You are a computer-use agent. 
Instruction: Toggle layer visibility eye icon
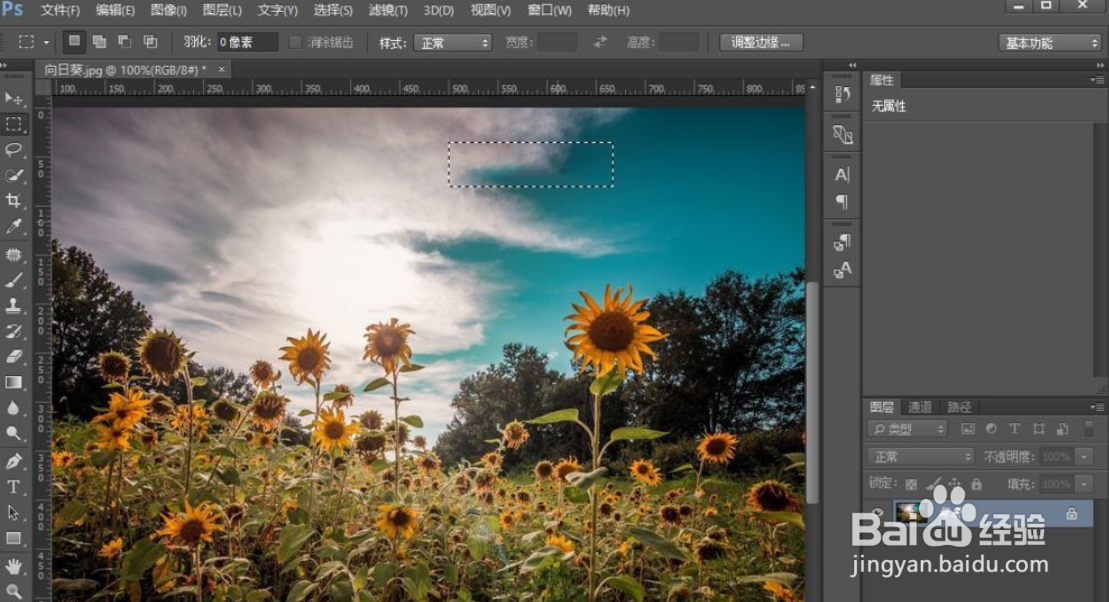pyautogui.click(x=878, y=513)
